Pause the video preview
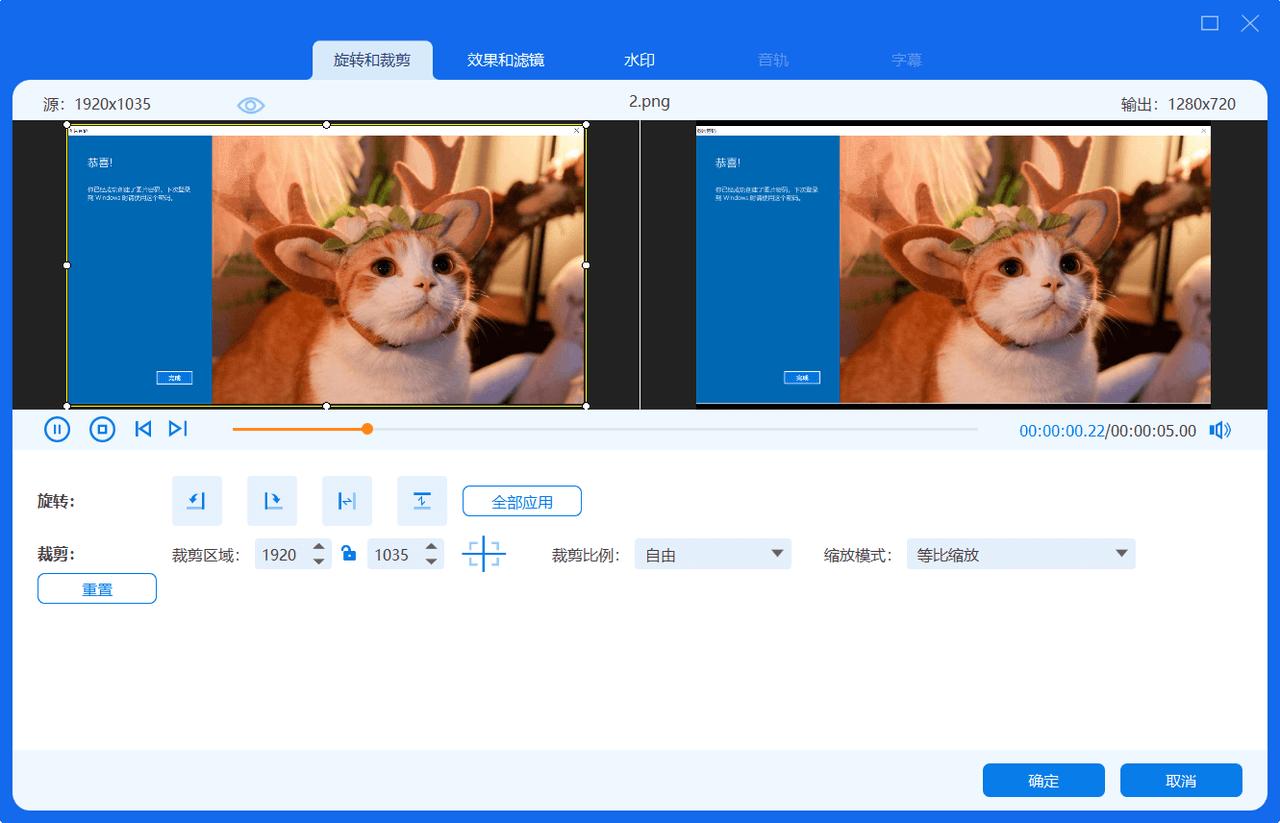 pos(57,428)
